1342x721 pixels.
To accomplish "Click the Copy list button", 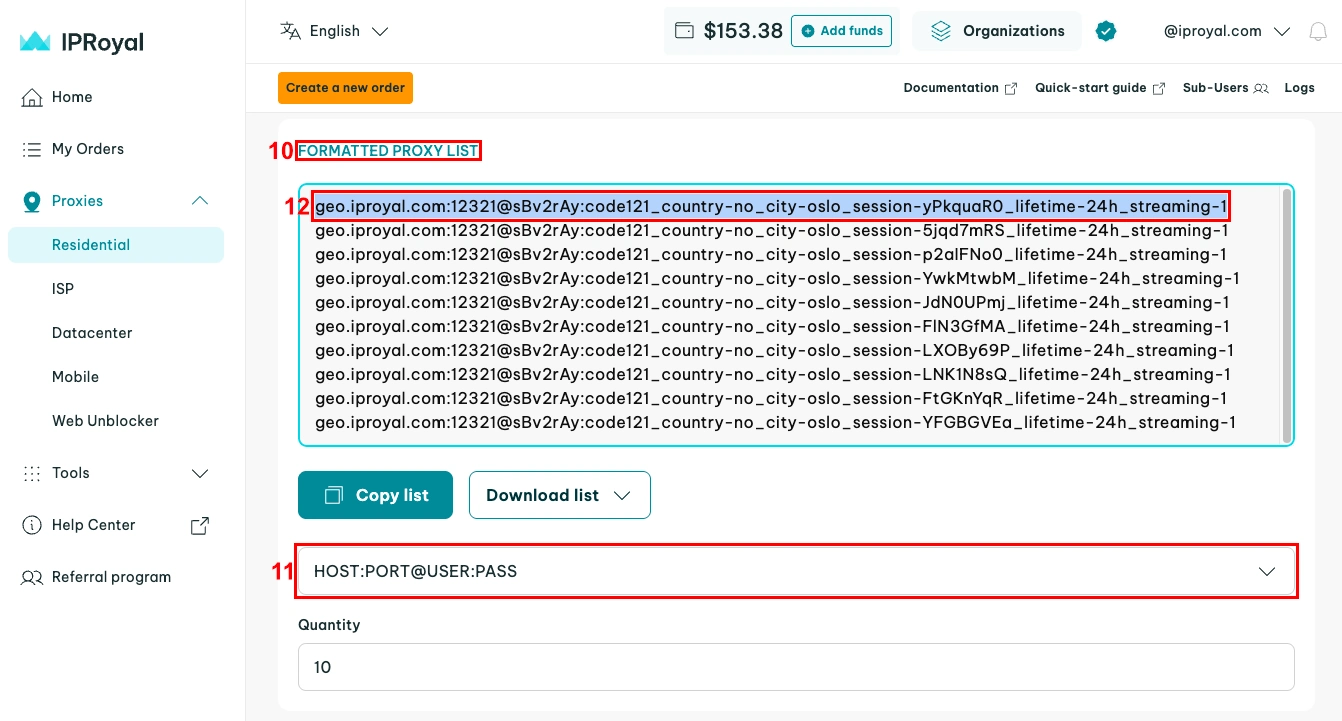I will [x=375, y=495].
